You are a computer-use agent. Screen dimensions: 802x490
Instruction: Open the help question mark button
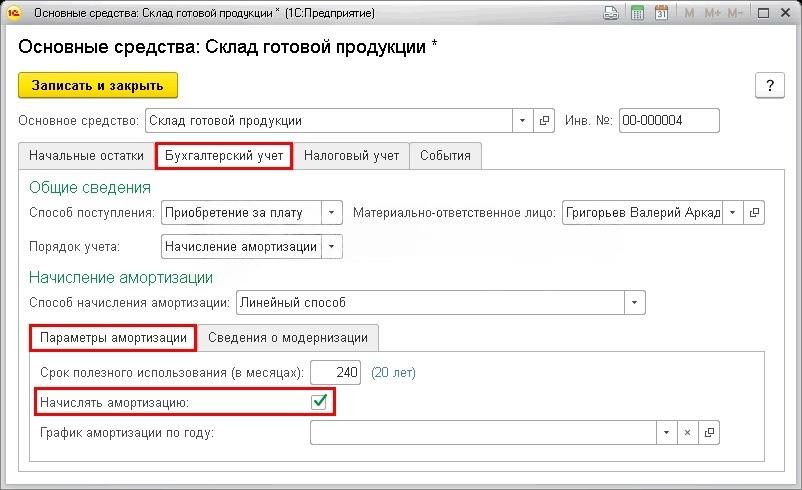[770, 85]
